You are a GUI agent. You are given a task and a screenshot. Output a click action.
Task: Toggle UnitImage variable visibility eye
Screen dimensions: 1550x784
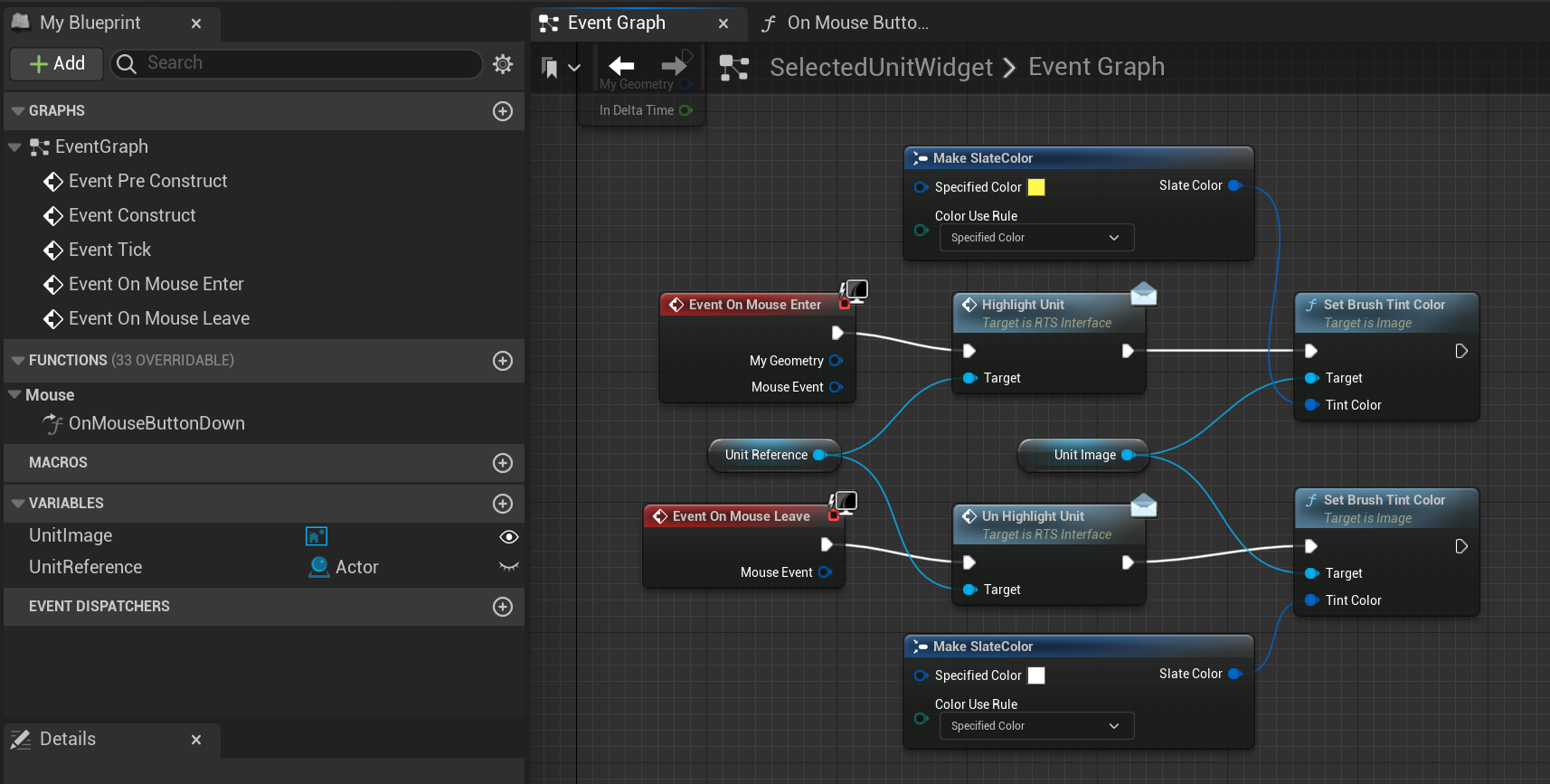pyautogui.click(x=509, y=537)
